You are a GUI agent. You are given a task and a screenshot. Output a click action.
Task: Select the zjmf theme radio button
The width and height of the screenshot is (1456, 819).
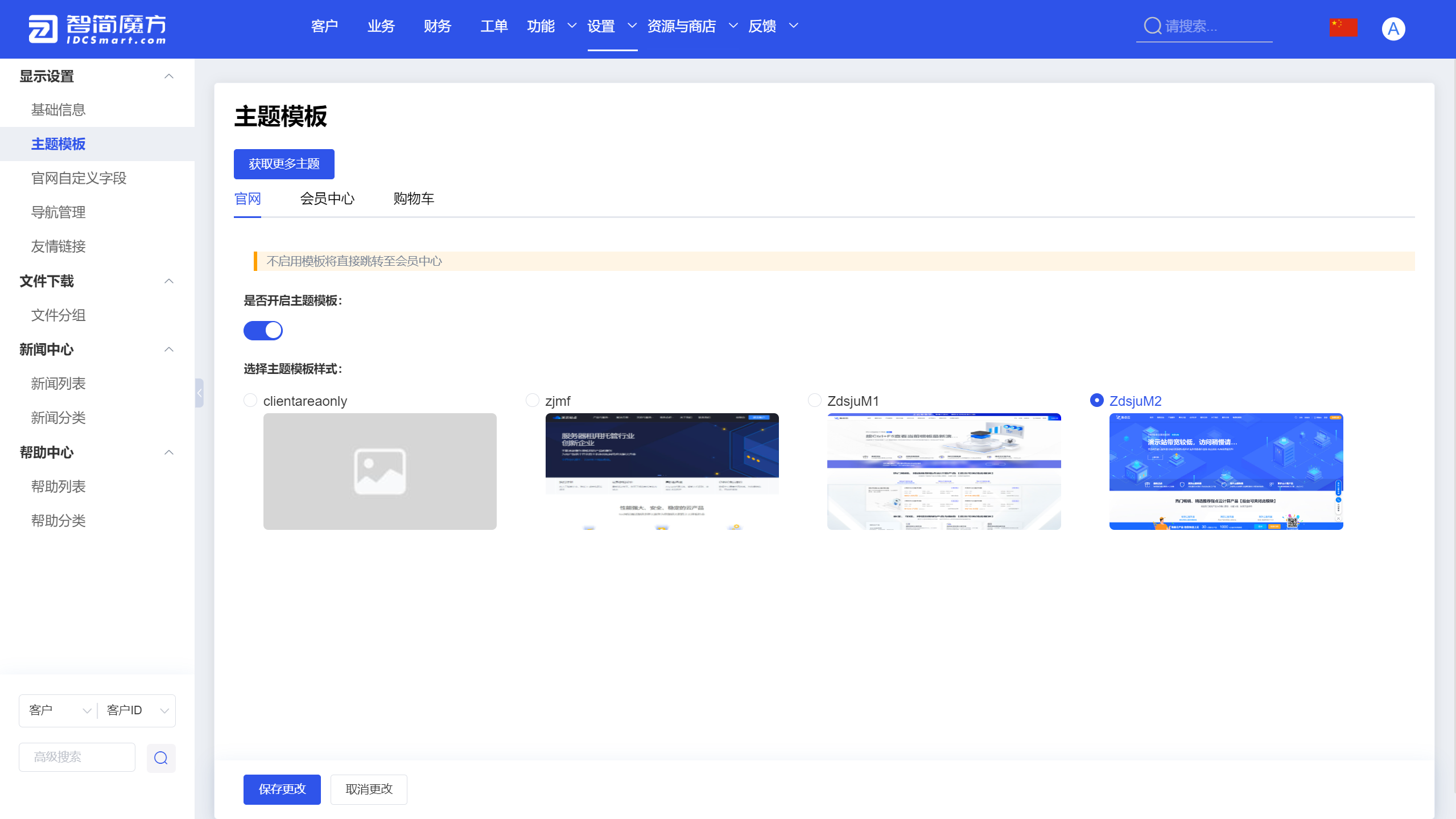pyautogui.click(x=532, y=401)
